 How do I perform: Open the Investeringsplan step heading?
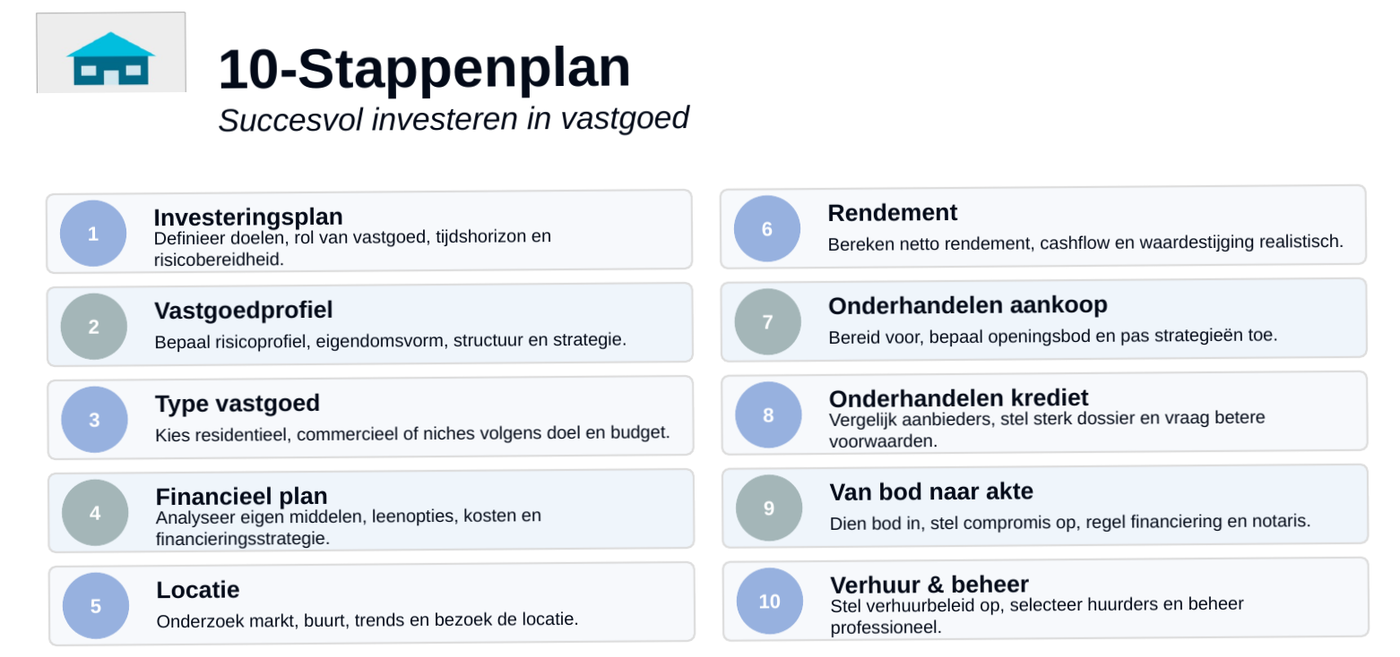[x=248, y=217]
